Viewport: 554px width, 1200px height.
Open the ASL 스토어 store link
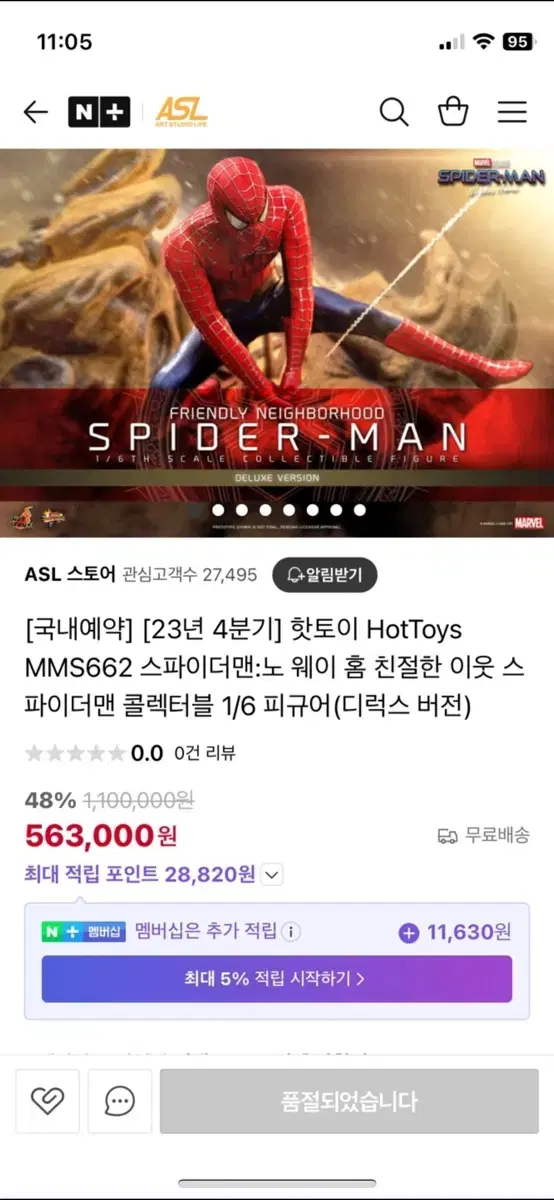pyautogui.click(x=70, y=574)
